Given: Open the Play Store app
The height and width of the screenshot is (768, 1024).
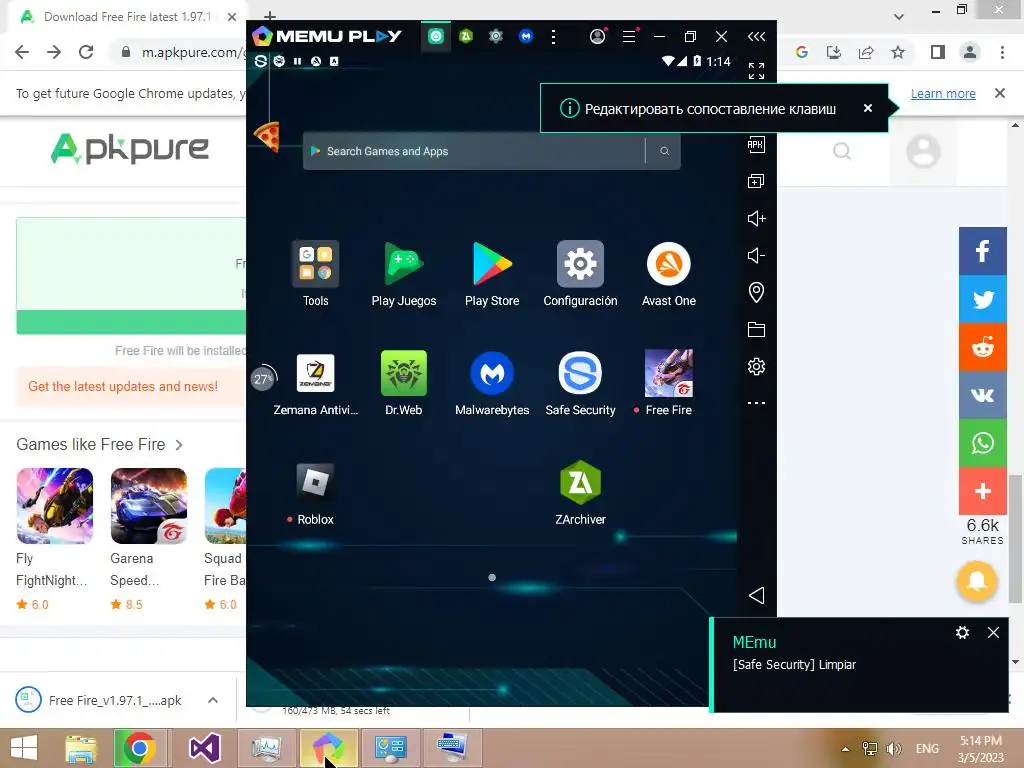Looking at the screenshot, I should 492,264.
